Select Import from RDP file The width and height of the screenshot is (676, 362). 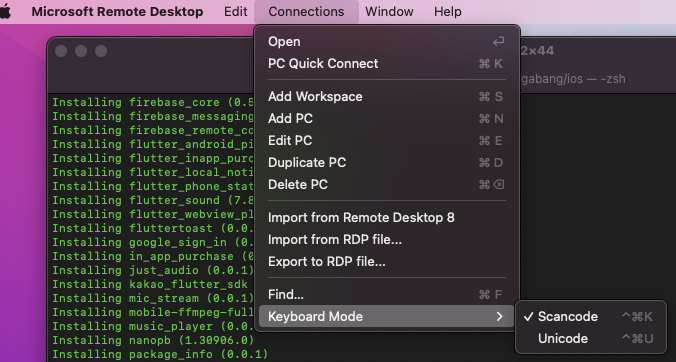(x=387, y=240)
